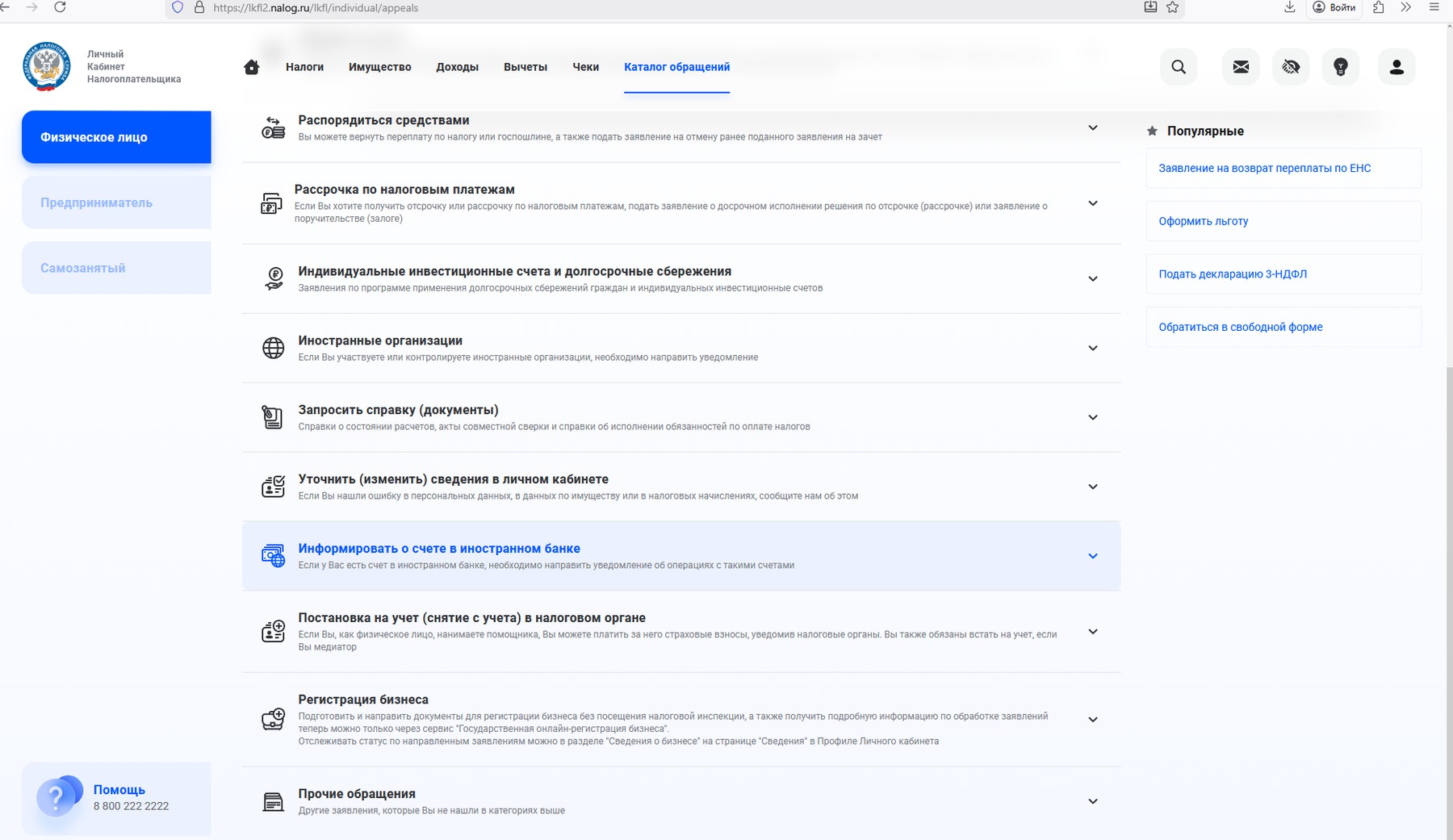This screenshot has width=1453, height=840.
Task: Open the Налоги menu item
Action: 304,67
